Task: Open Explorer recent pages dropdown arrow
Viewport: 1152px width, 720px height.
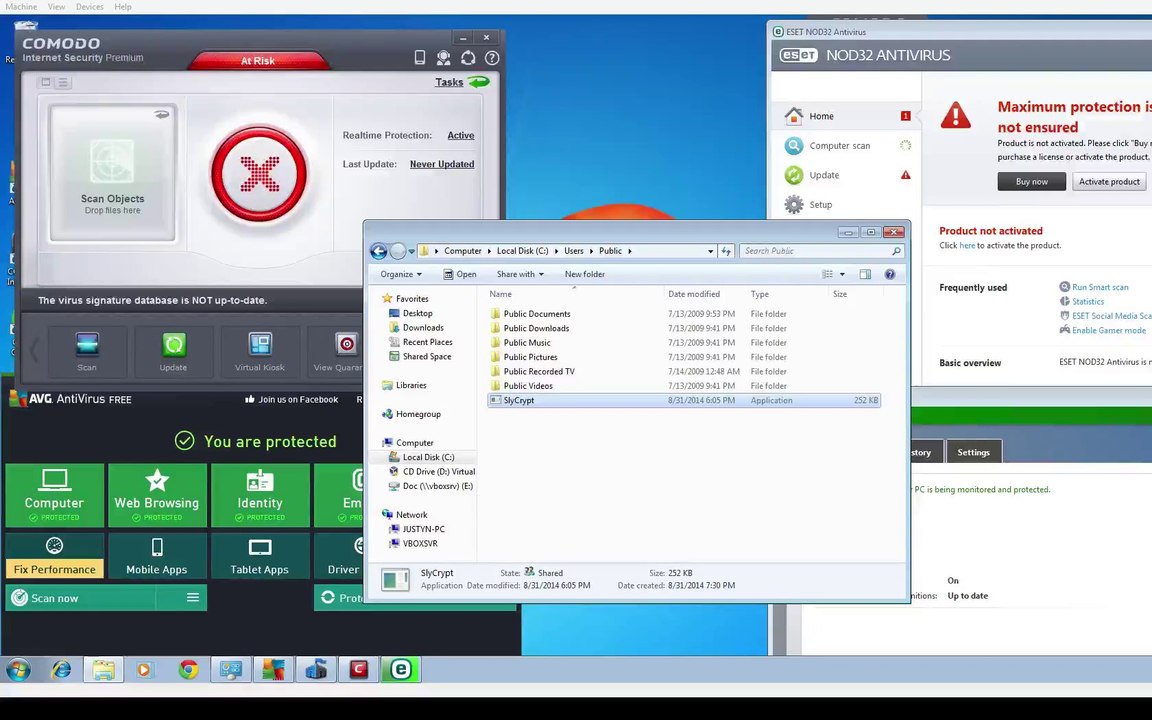Action: point(411,251)
